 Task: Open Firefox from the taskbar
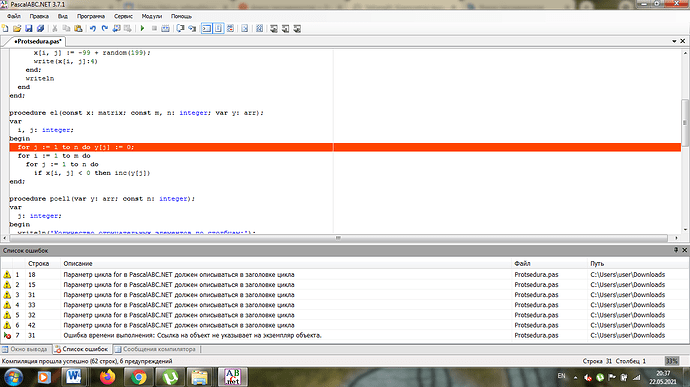[x=107, y=377]
